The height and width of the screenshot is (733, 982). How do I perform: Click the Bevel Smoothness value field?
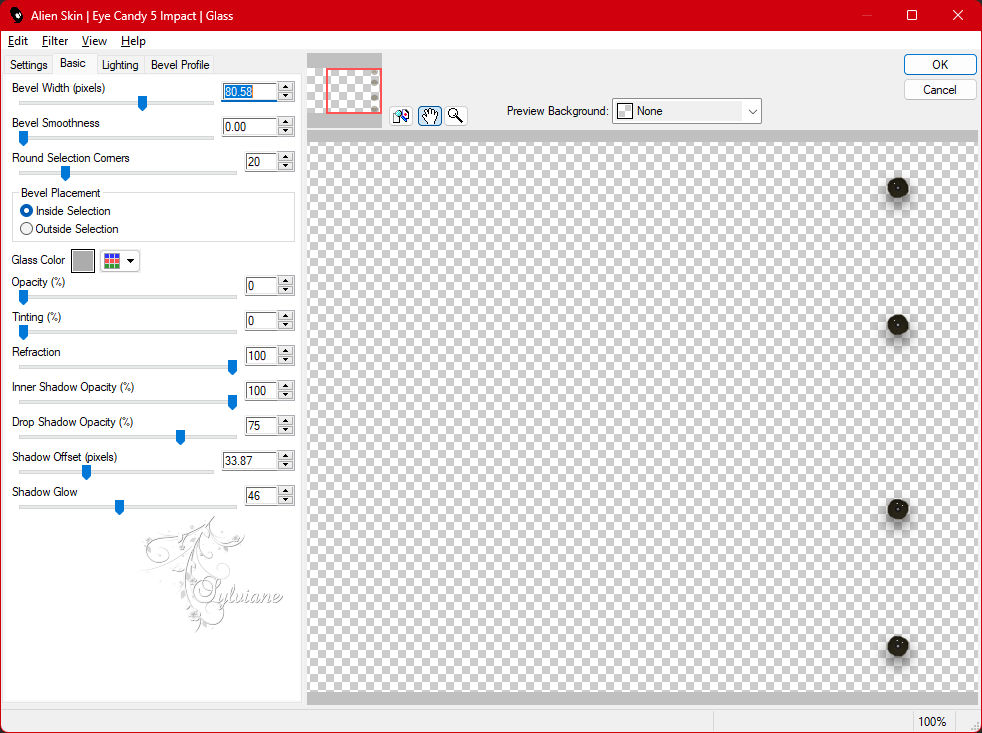pos(250,127)
